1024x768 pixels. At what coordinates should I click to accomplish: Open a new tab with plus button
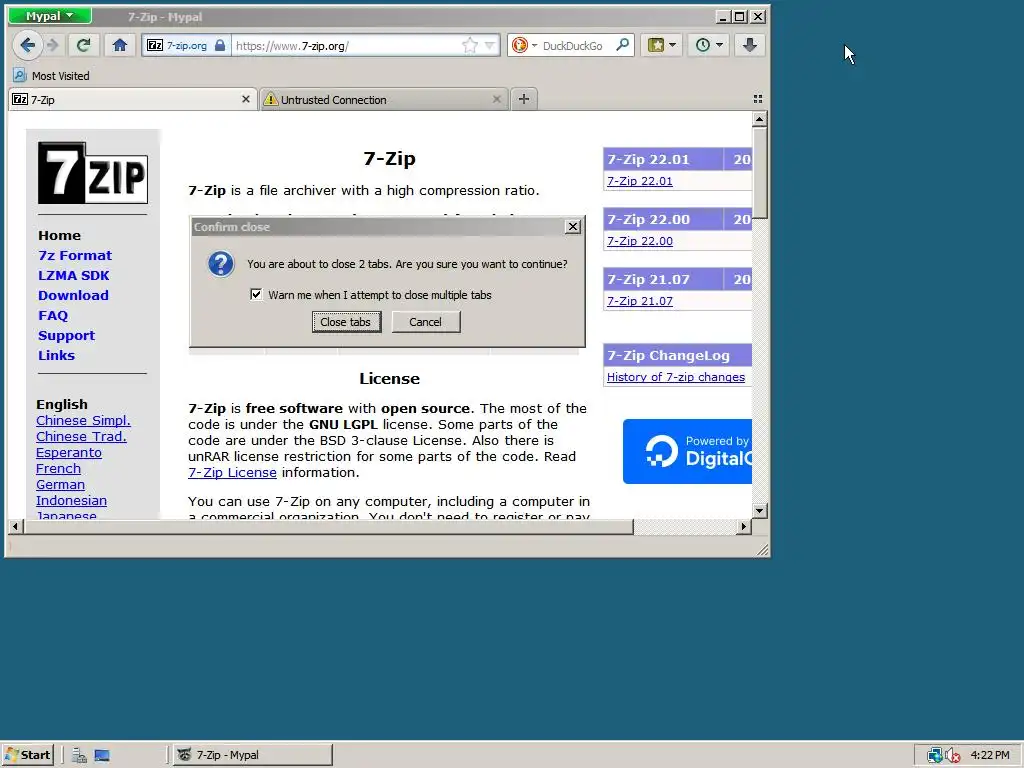524,99
